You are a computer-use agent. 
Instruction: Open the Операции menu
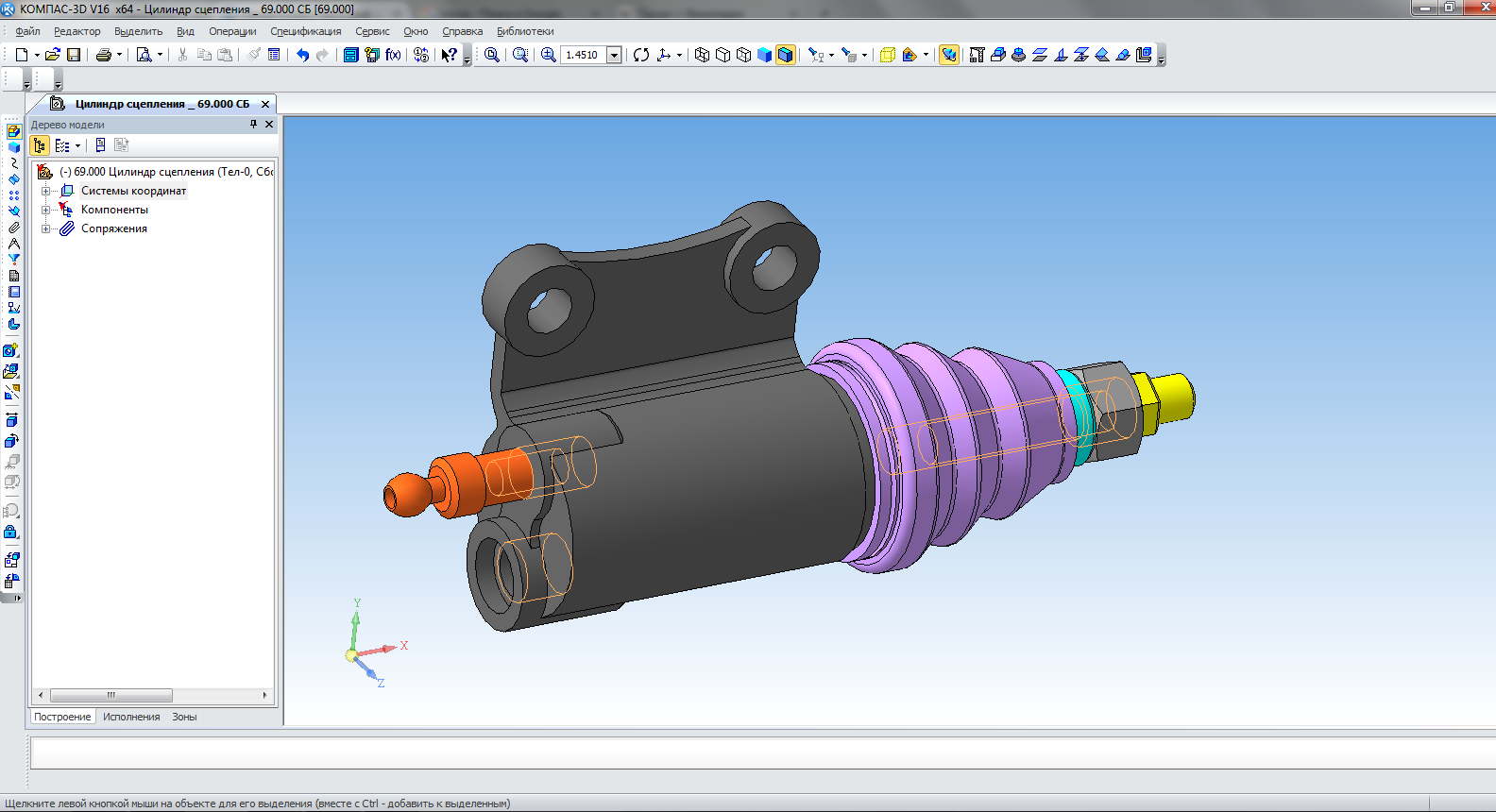click(232, 31)
